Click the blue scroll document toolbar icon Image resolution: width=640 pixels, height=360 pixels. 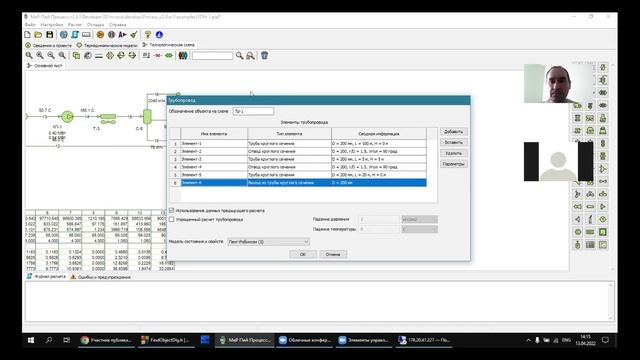coord(75,35)
